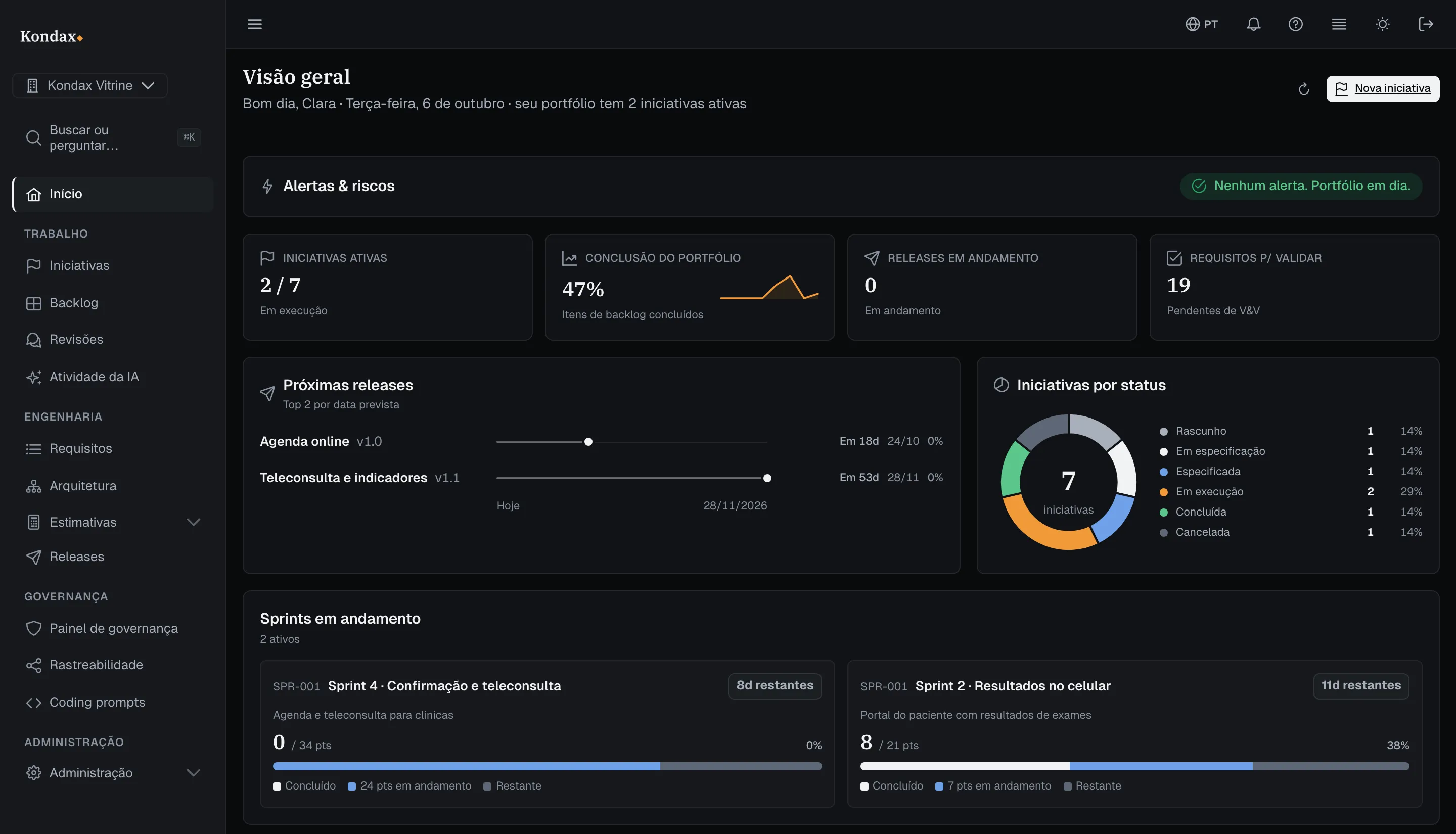Go to Início in sidebar
This screenshot has height=834, width=1456.
(113, 194)
